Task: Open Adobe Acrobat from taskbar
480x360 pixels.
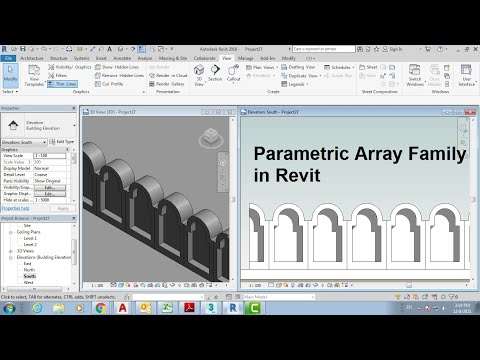Action: 189,308
